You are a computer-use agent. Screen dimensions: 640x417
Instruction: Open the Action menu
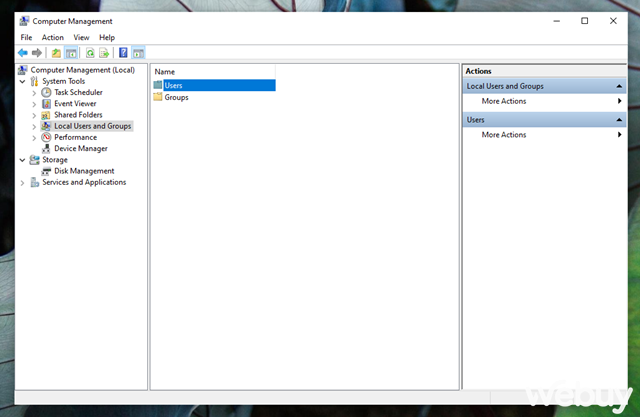(53, 37)
